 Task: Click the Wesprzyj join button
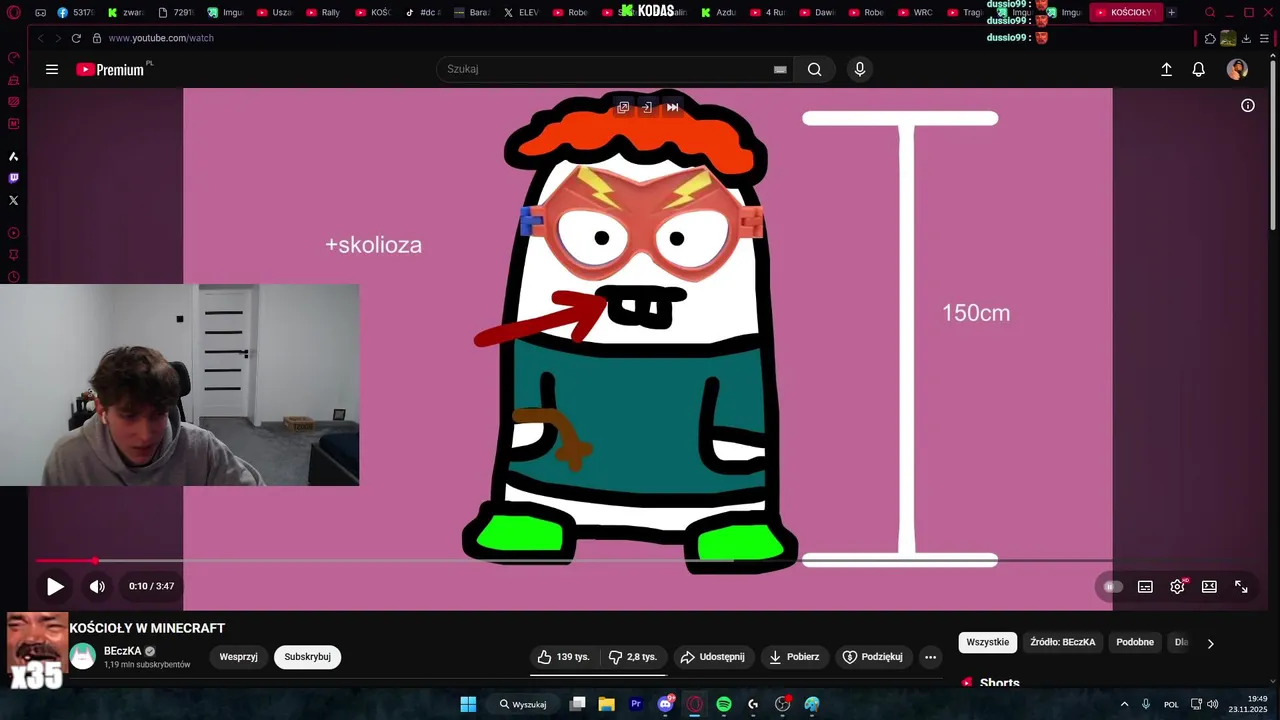pyautogui.click(x=238, y=657)
